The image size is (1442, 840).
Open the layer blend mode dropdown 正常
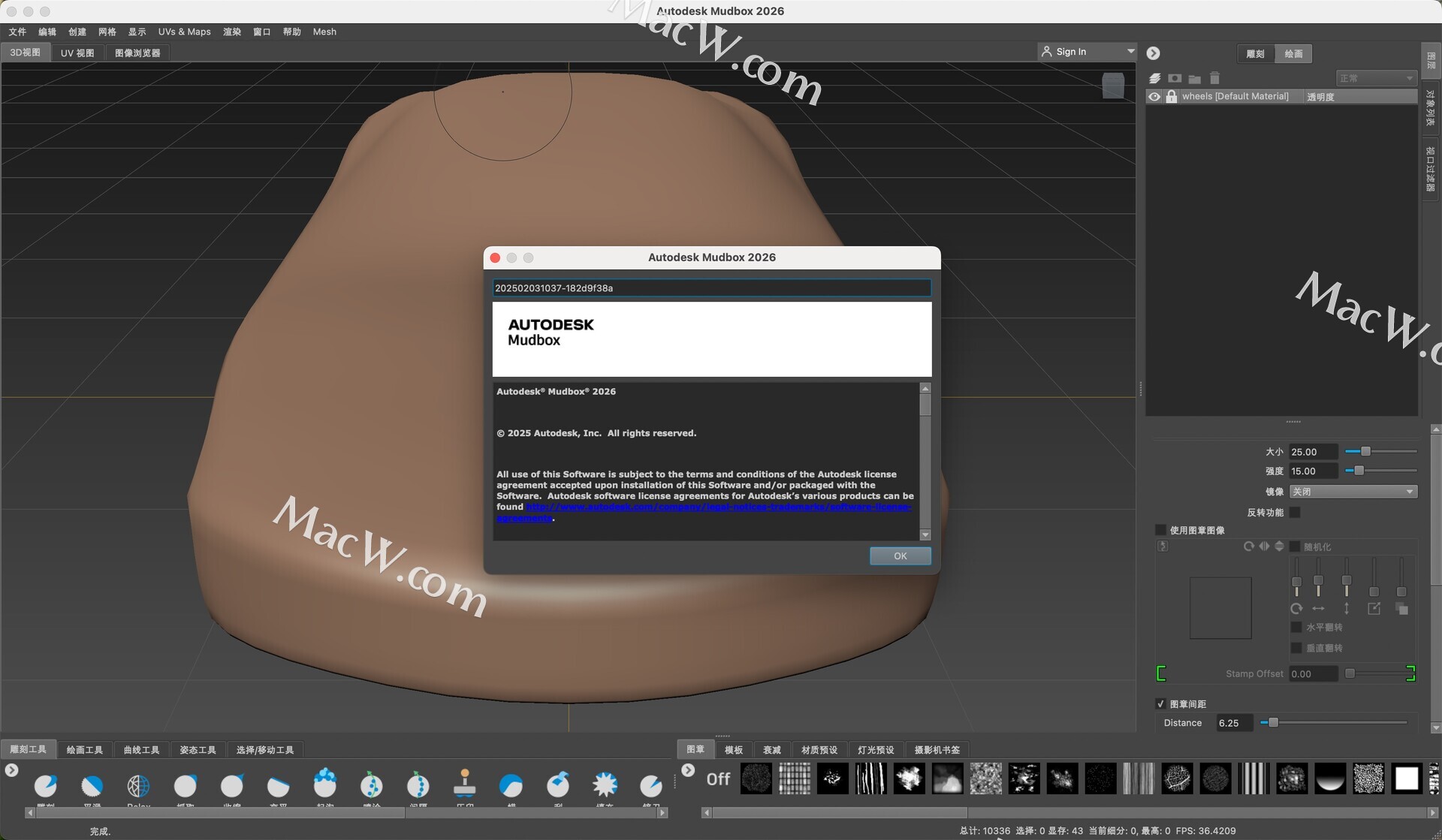coord(1376,78)
